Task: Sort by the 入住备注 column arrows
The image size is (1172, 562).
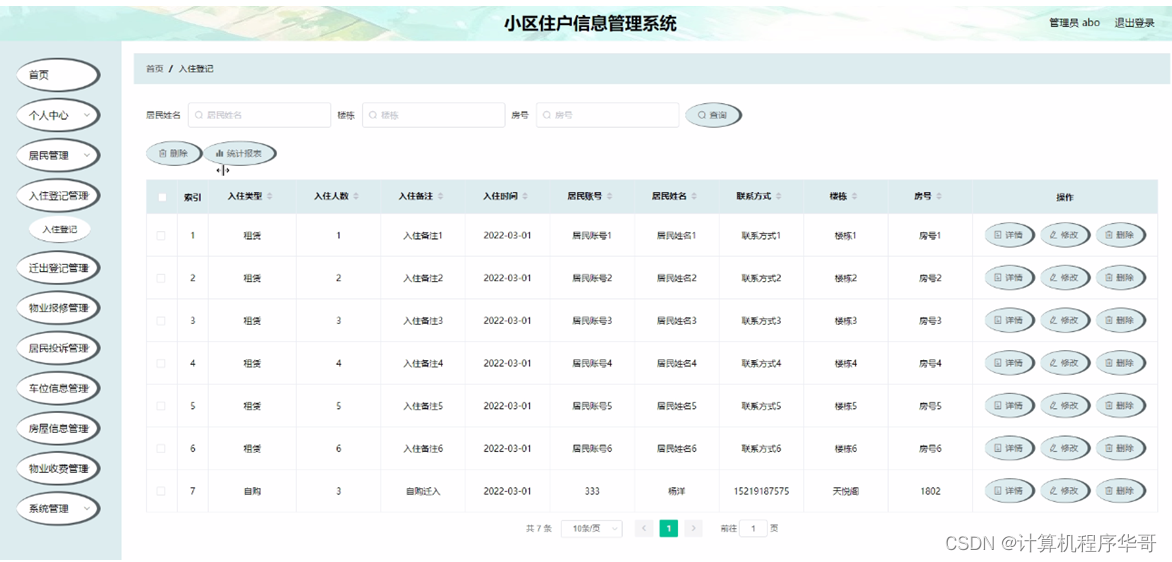Action: [x=440, y=197]
